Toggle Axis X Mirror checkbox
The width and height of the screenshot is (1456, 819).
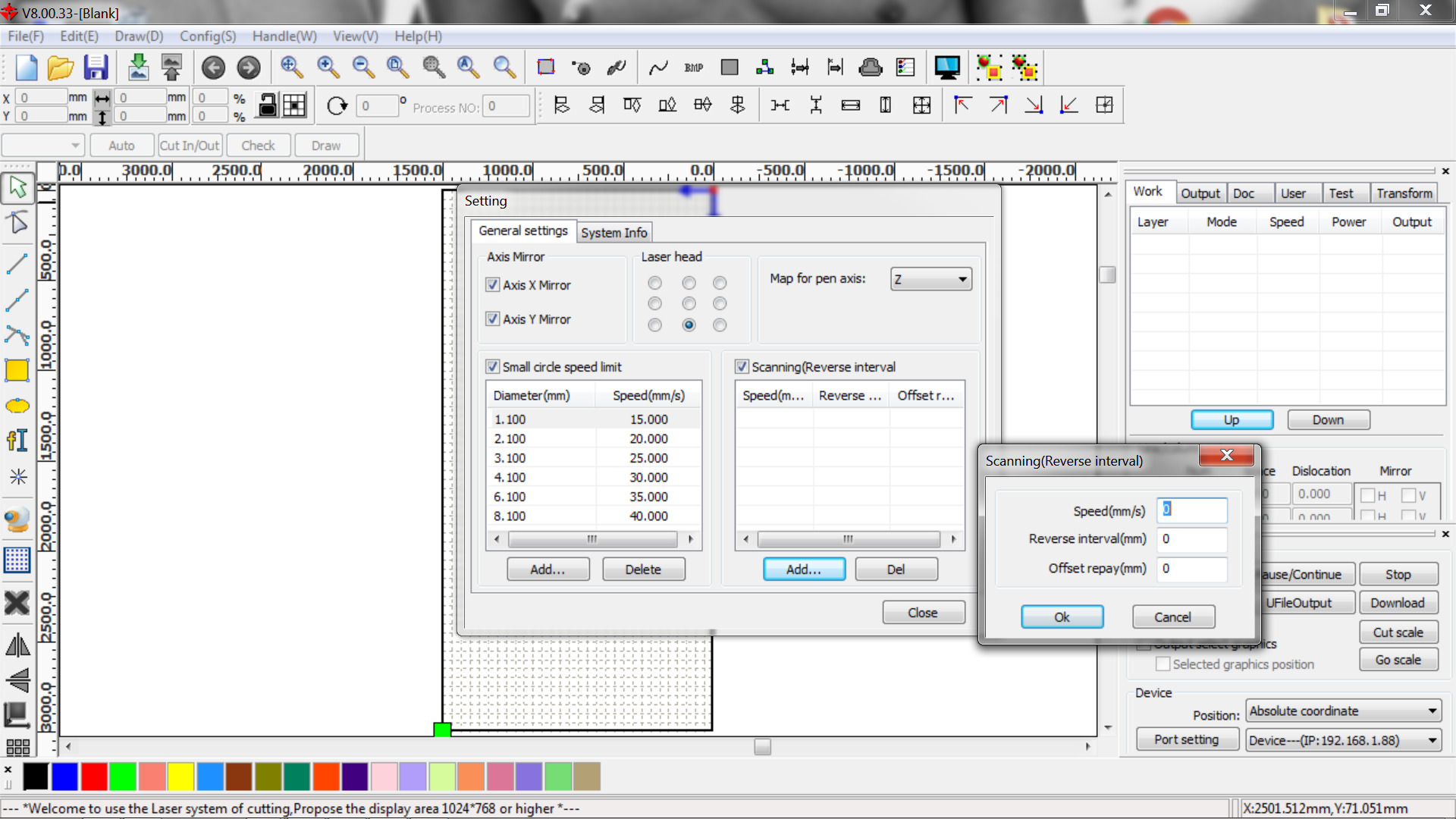(x=493, y=284)
